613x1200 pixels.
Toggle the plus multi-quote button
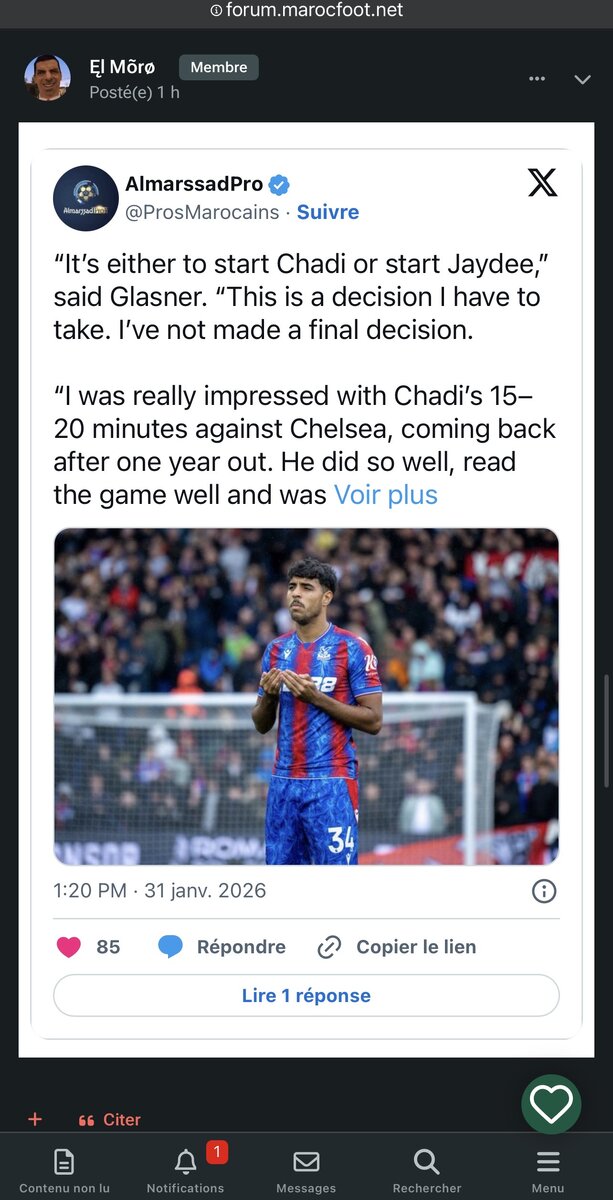(x=35, y=1119)
